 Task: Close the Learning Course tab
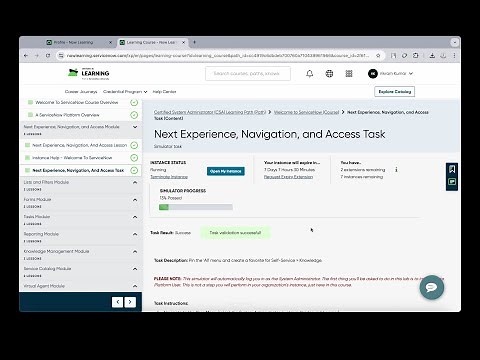point(183,43)
